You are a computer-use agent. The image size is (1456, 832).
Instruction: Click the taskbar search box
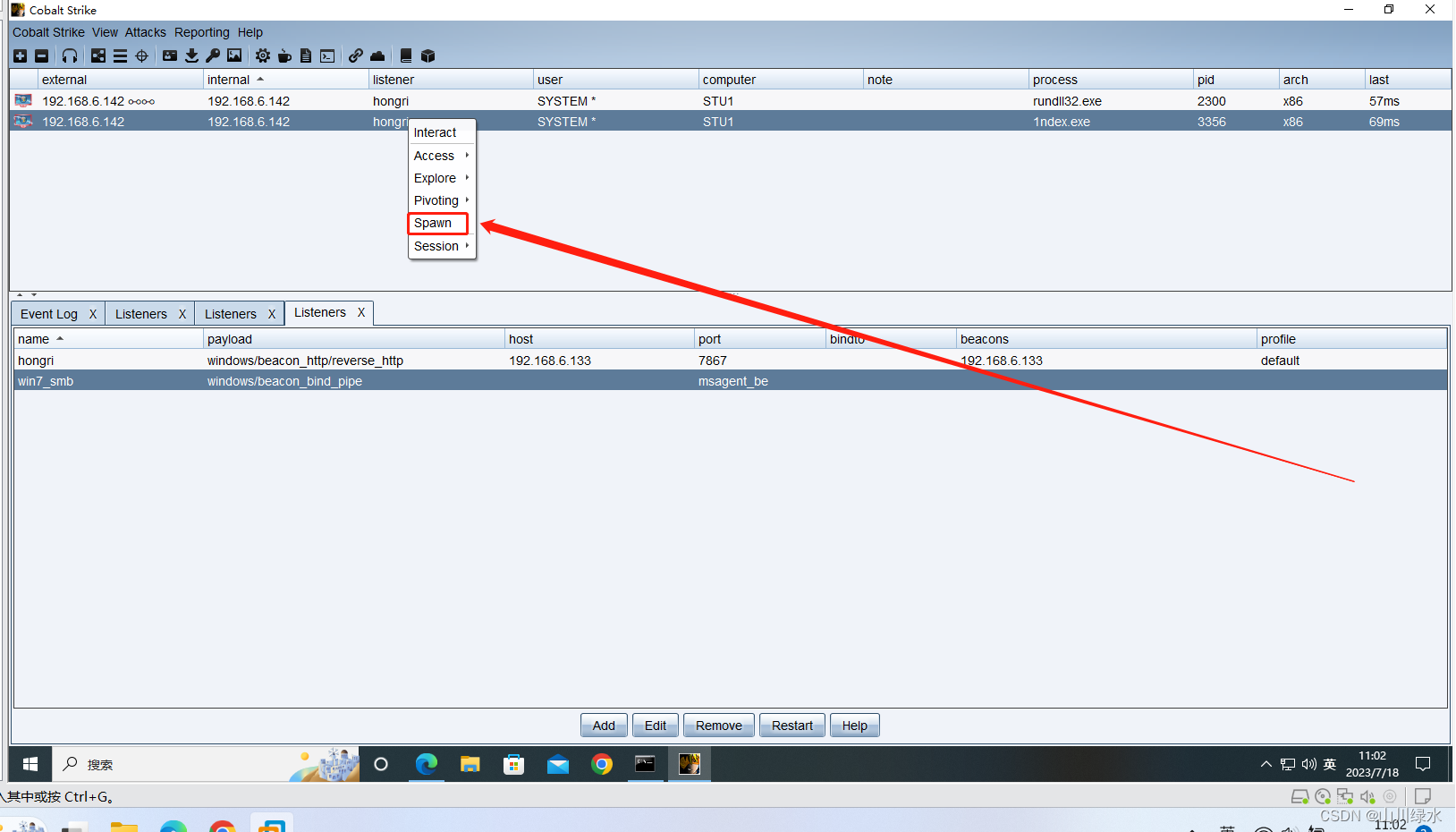coord(206,764)
